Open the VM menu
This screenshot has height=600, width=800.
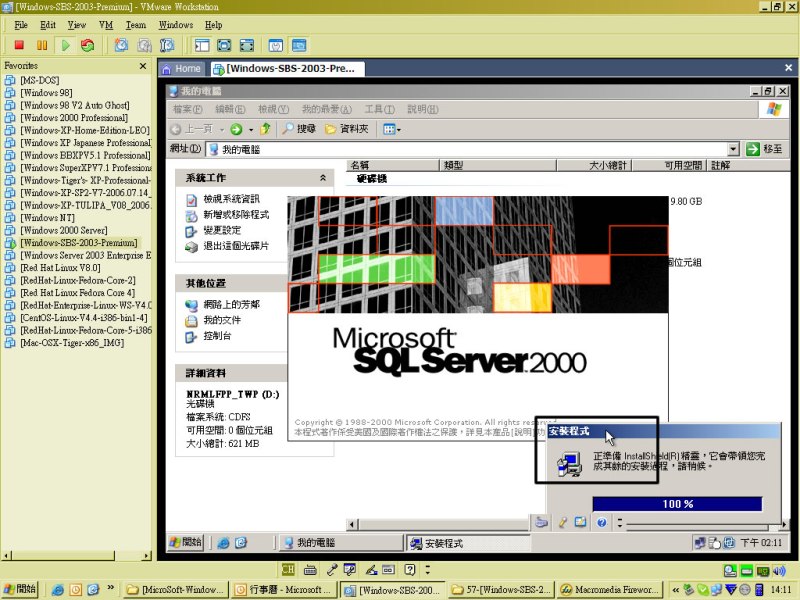tap(106, 25)
